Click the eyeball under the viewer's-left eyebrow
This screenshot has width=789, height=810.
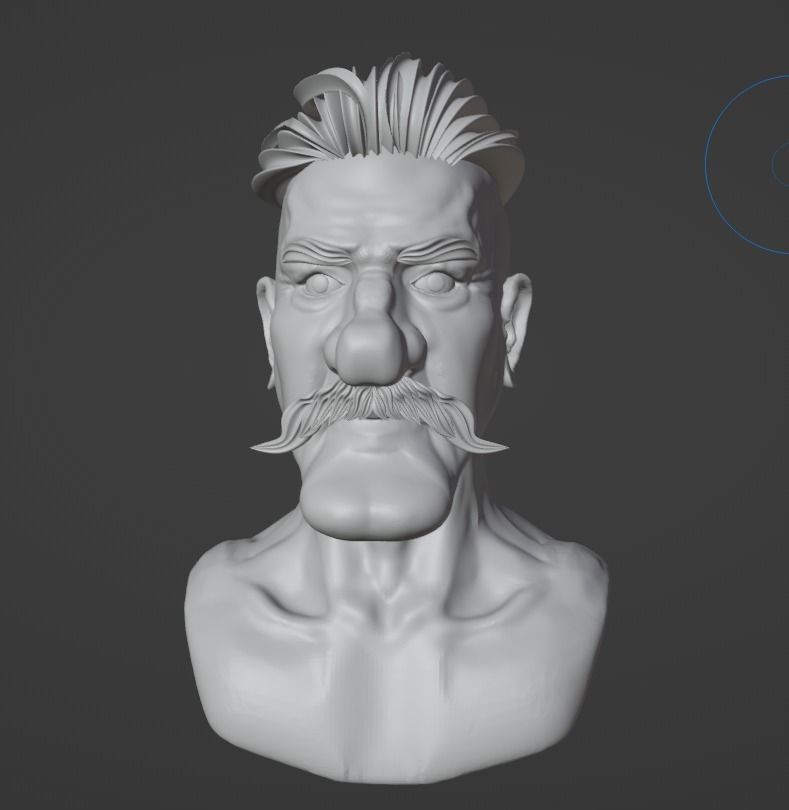click(x=321, y=283)
